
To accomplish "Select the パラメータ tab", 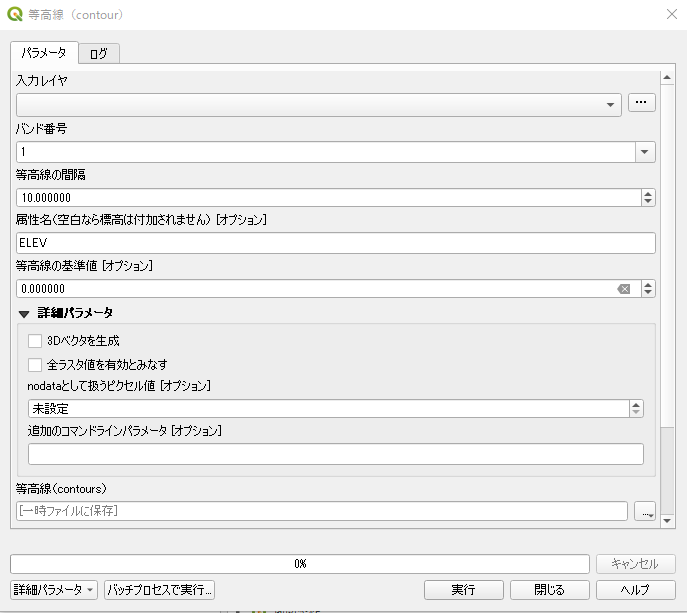I will coord(44,52).
